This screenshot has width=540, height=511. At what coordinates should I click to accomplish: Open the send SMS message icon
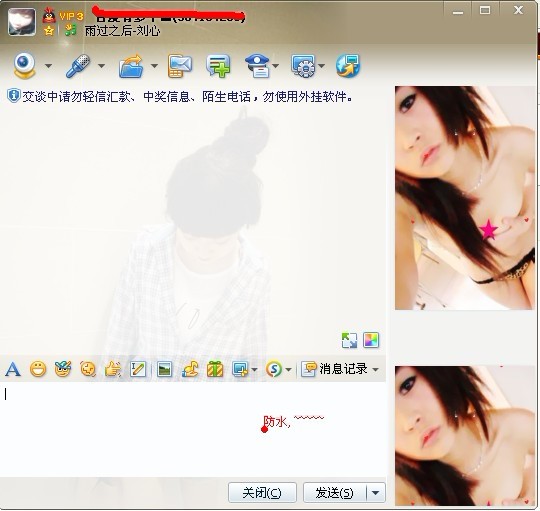point(180,66)
